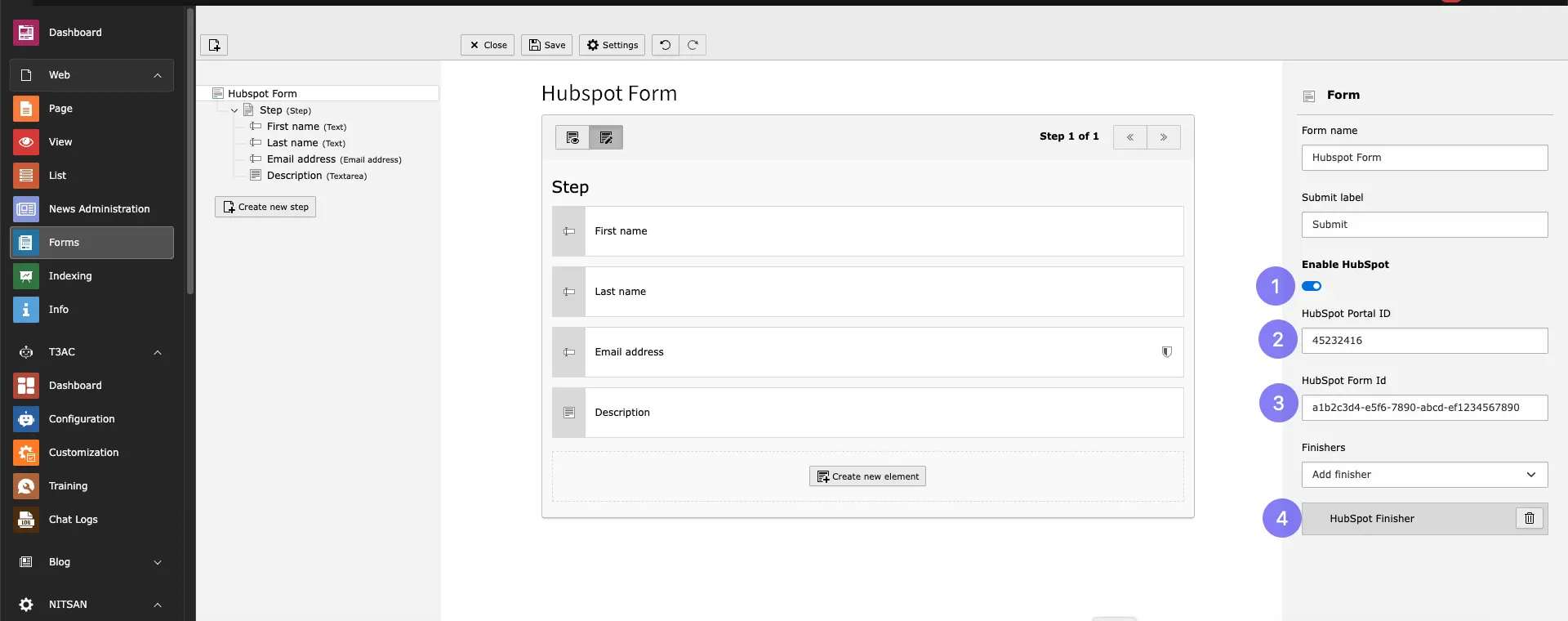1568x621 pixels.
Task: Click the new page icon above the tree
Action: (x=214, y=45)
